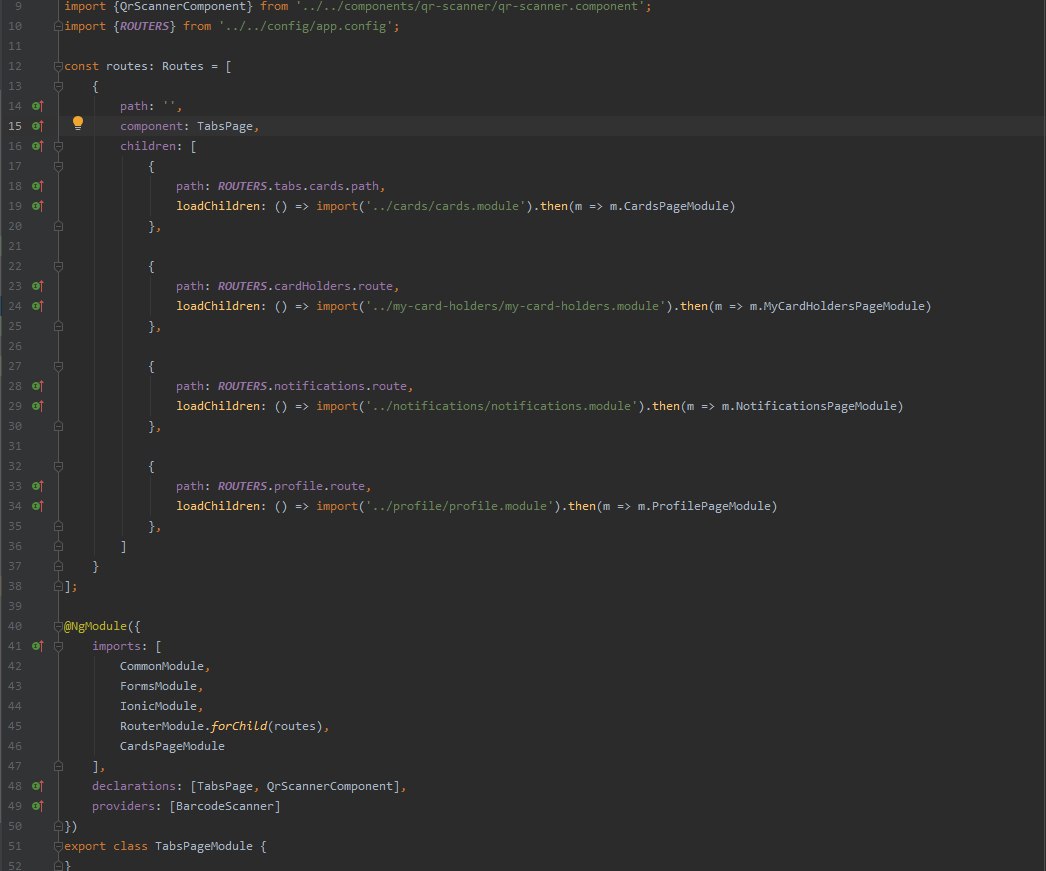Click the fold end marker on line 25
The height and width of the screenshot is (871, 1046).
58,326
